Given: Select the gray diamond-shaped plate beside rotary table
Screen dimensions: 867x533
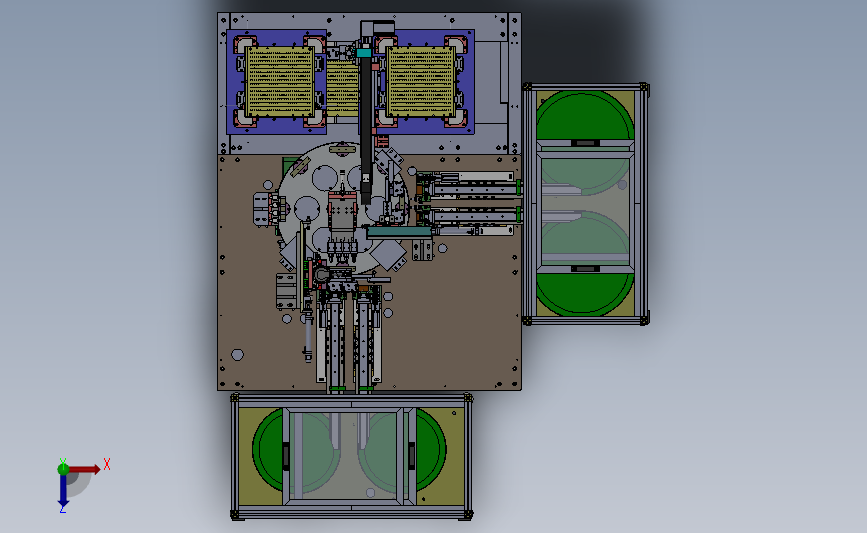Looking at the screenshot, I should tap(389, 255).
